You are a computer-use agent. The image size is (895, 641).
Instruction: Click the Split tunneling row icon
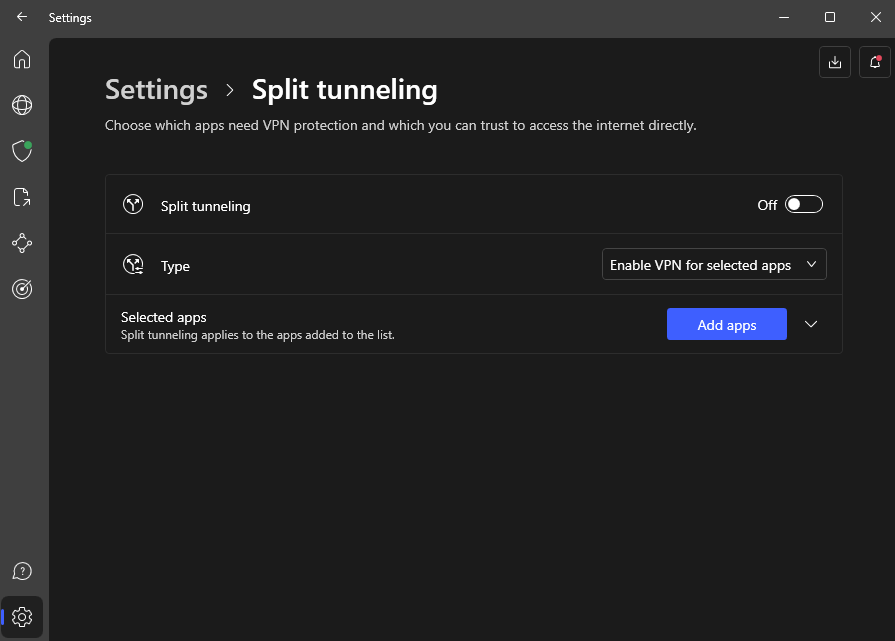(x=133, y=205)
